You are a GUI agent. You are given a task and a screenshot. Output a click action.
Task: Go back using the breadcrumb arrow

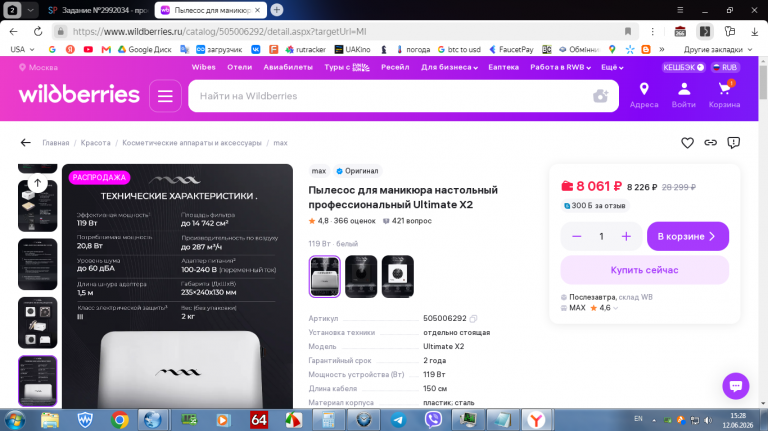pos(25,143)
